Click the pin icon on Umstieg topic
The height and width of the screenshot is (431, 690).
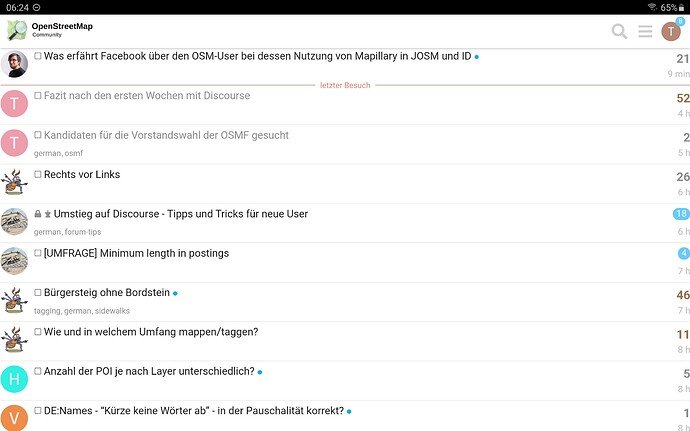pos(48,214)
